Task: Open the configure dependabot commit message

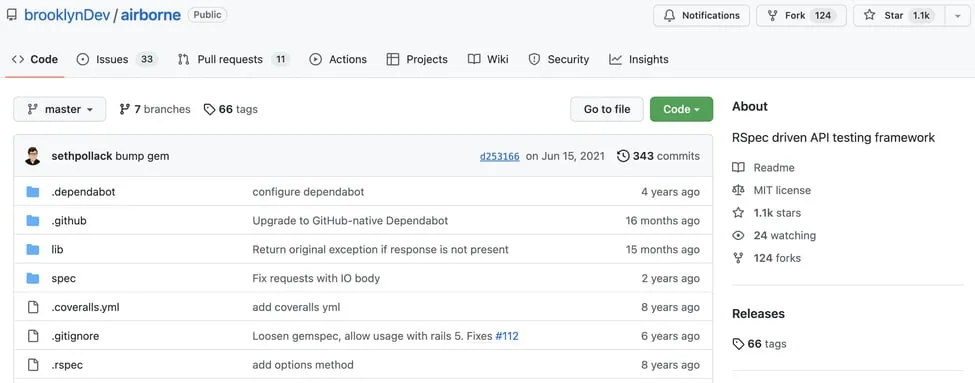Action: tap(308, 192)
